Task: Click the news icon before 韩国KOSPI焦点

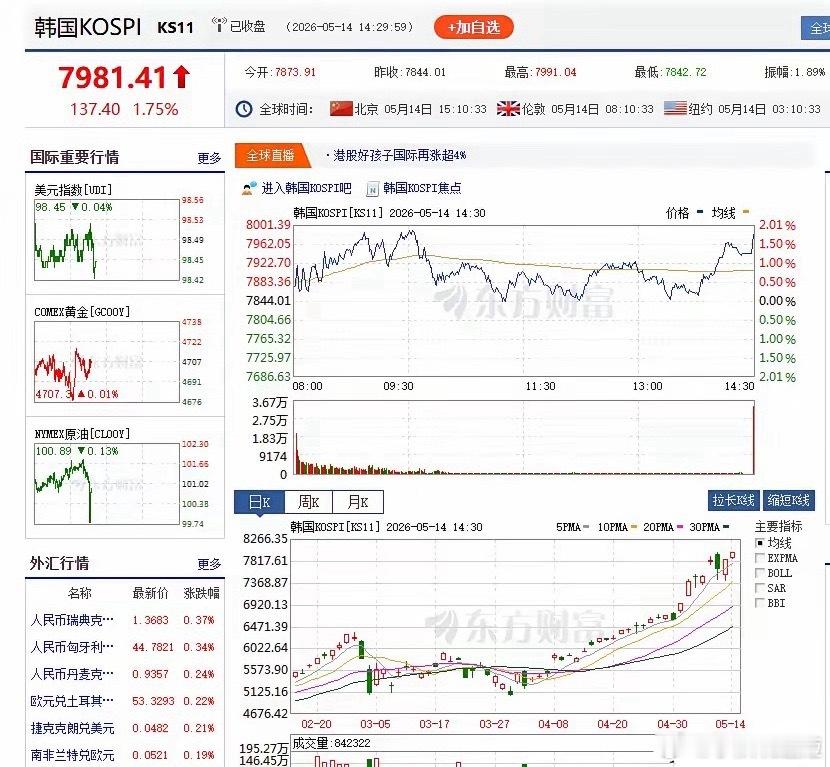Action: 372,188
